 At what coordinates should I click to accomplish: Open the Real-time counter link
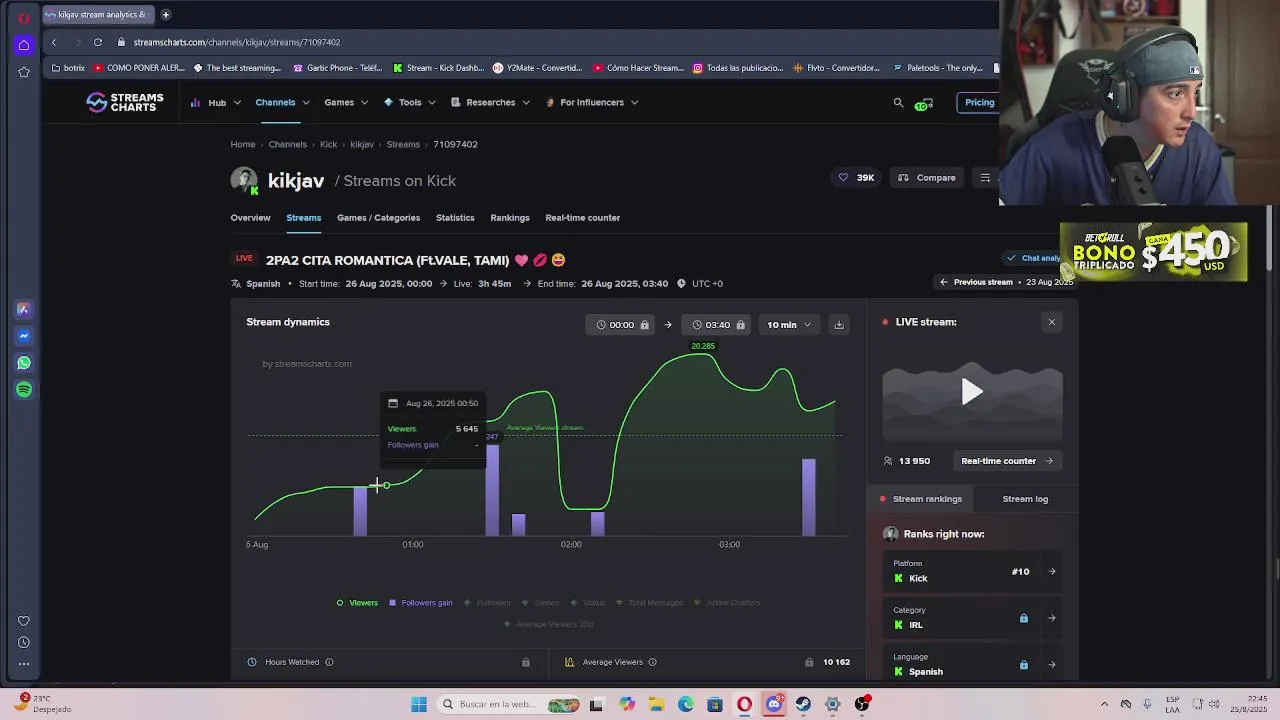point(1007,461)
